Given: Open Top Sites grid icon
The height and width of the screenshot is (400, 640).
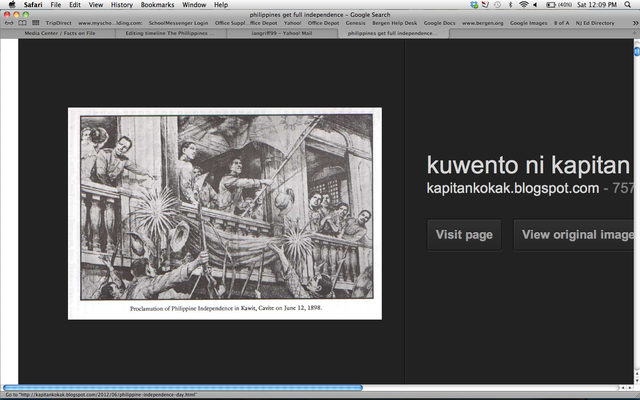Looking at the screenshot, I should point(36,23).
